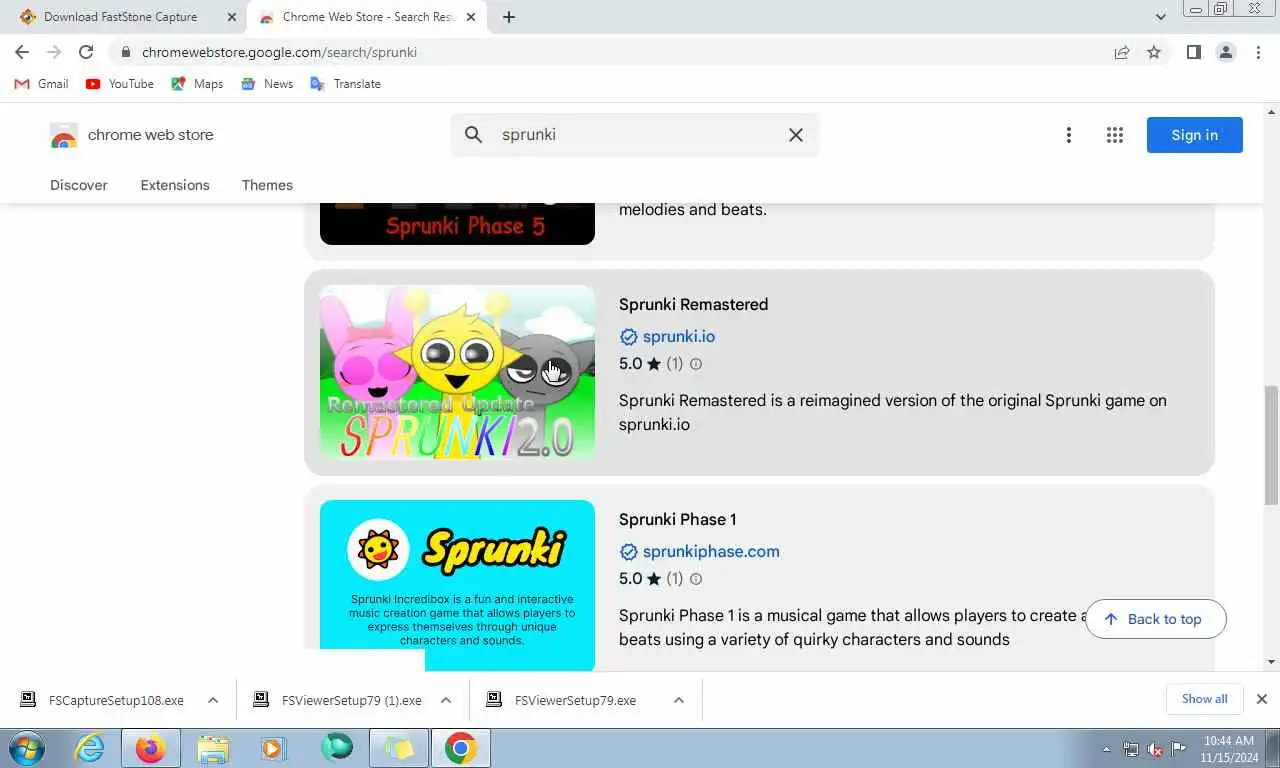1280x768 pixels.
Task: Expand the tab search chevron
Action: click(x=1160, y=17)
